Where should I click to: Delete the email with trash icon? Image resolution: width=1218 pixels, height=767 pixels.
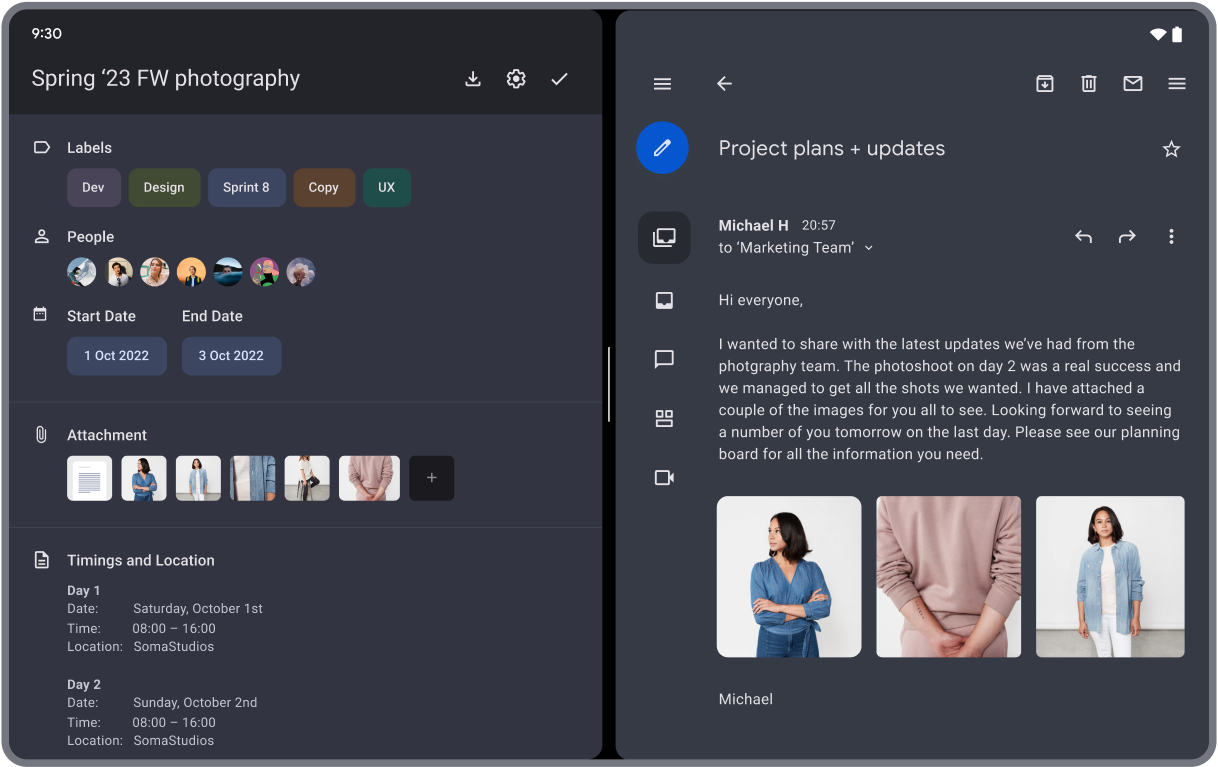(x=1089, y=84)
